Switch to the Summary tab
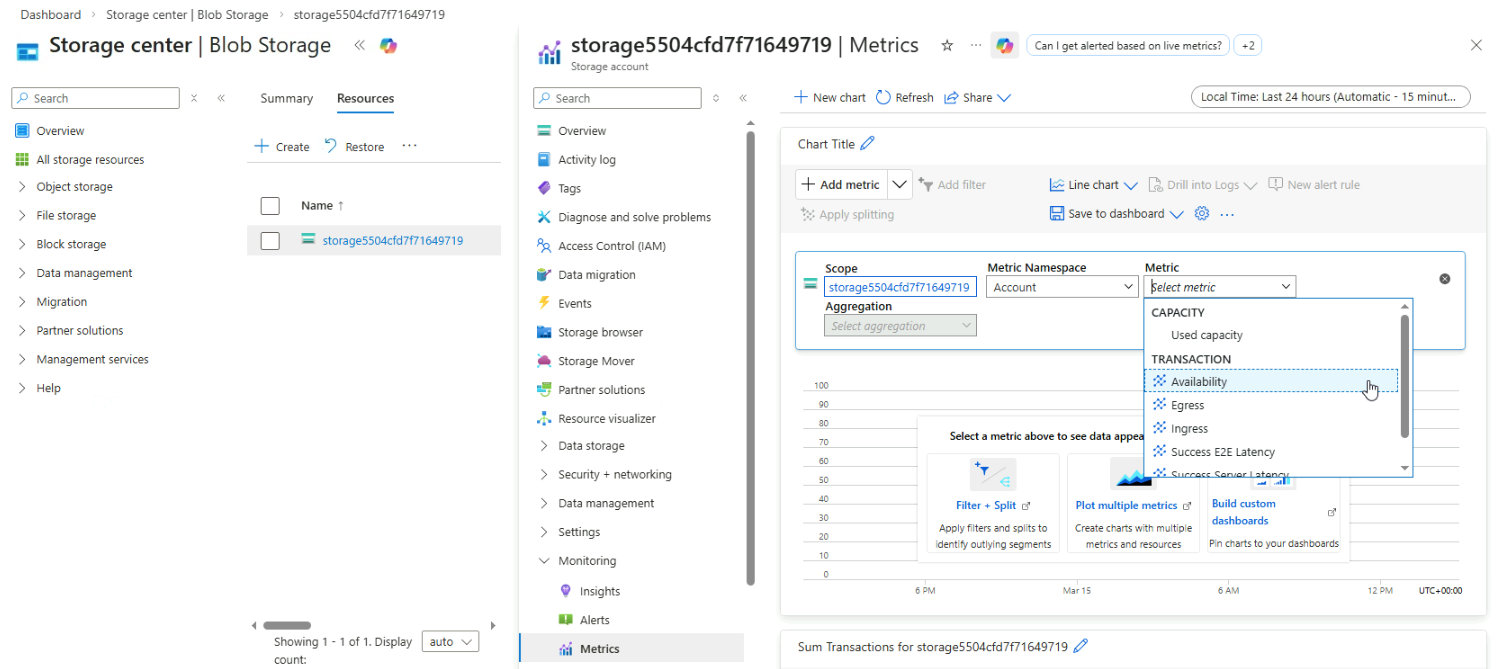 (x=286, y=98)
